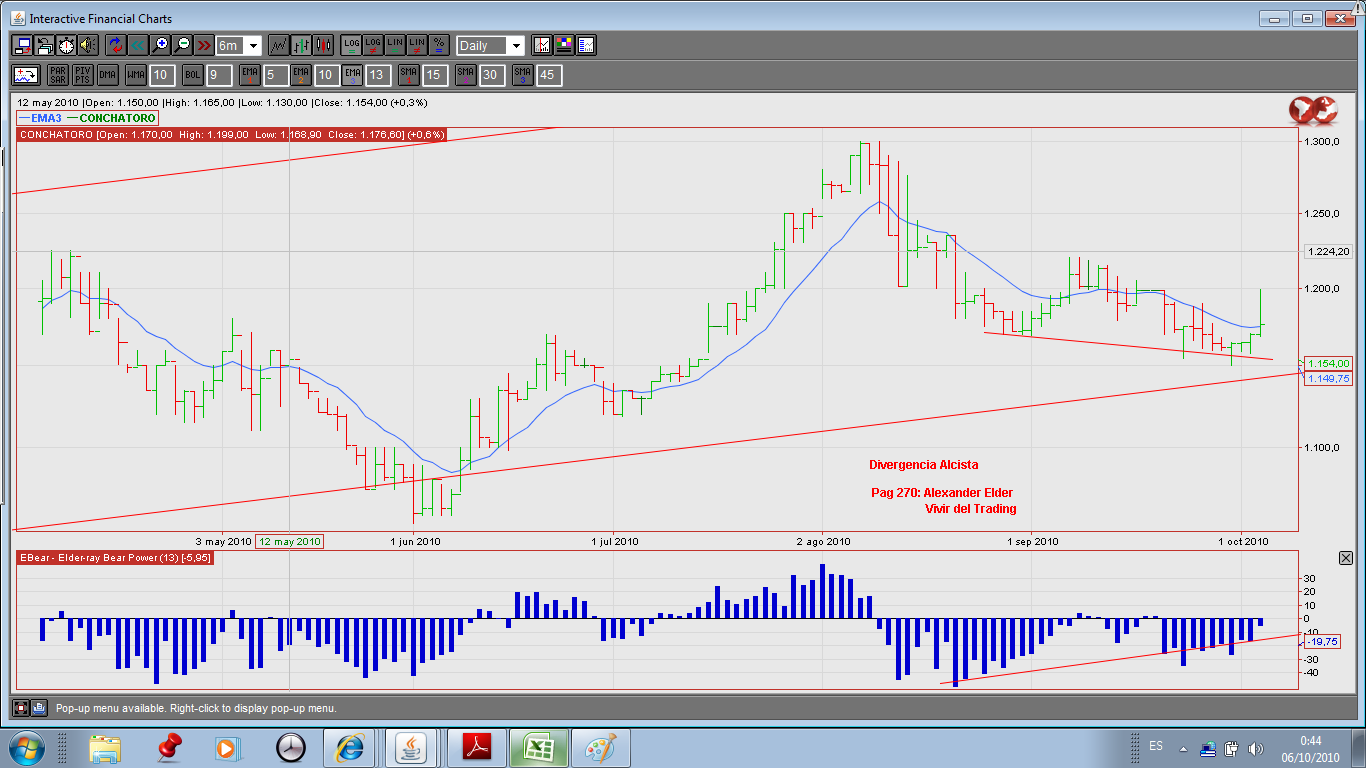
Task: Toggle the SMA 1 indicator button
Action: 408,75
